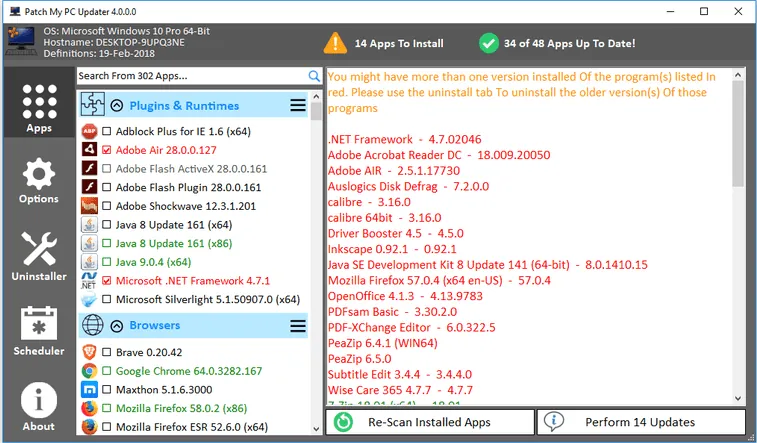The width and height of the screenshot is (757, 443).
Task: Uncheck the Adobe Air 28.0.0.127 checkbox
Action: coord(107,150)
